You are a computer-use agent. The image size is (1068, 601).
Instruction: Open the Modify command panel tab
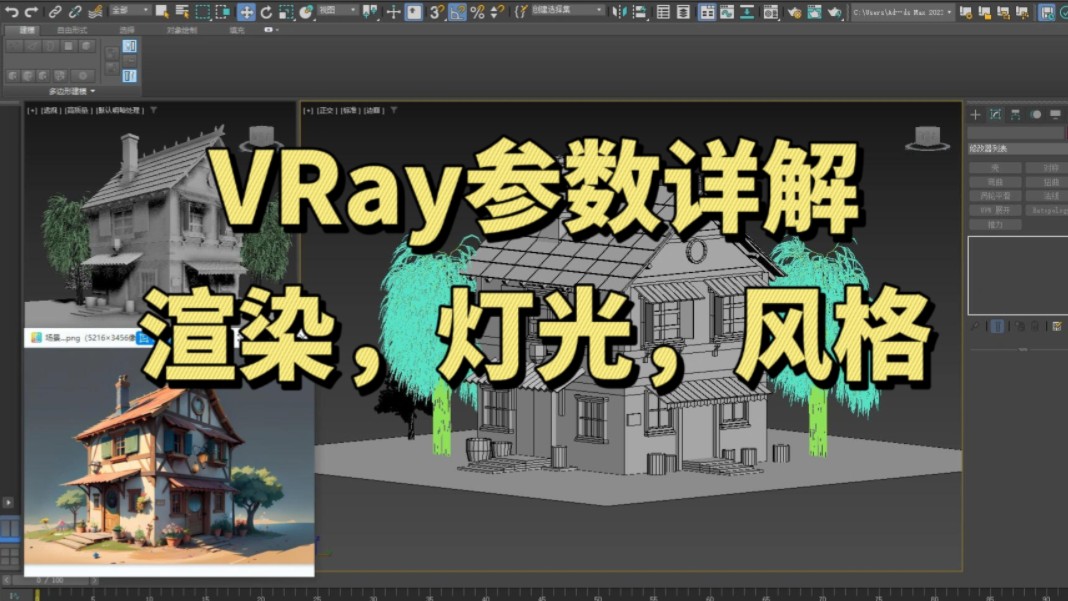tap(995, 114)
